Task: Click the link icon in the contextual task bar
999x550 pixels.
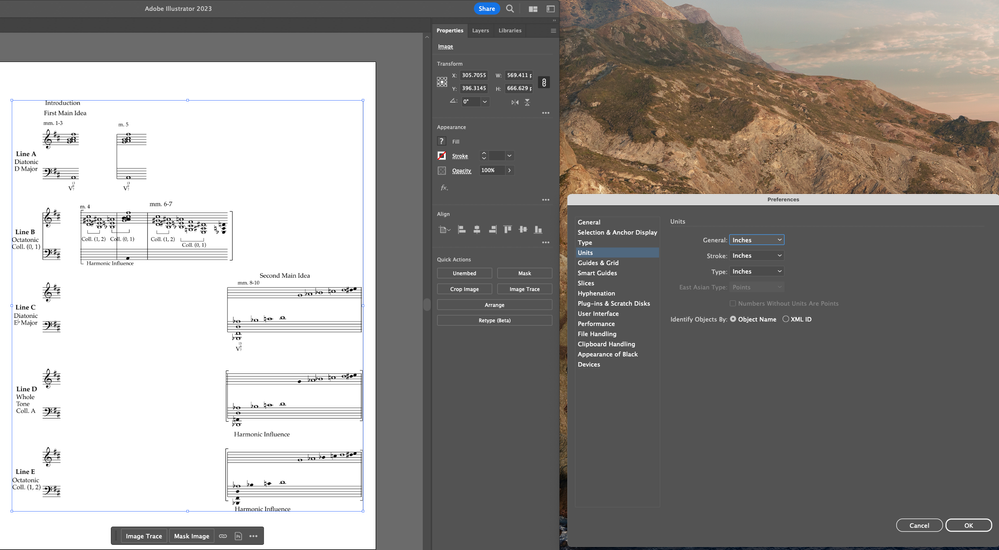Action: [x=223, y=536]
